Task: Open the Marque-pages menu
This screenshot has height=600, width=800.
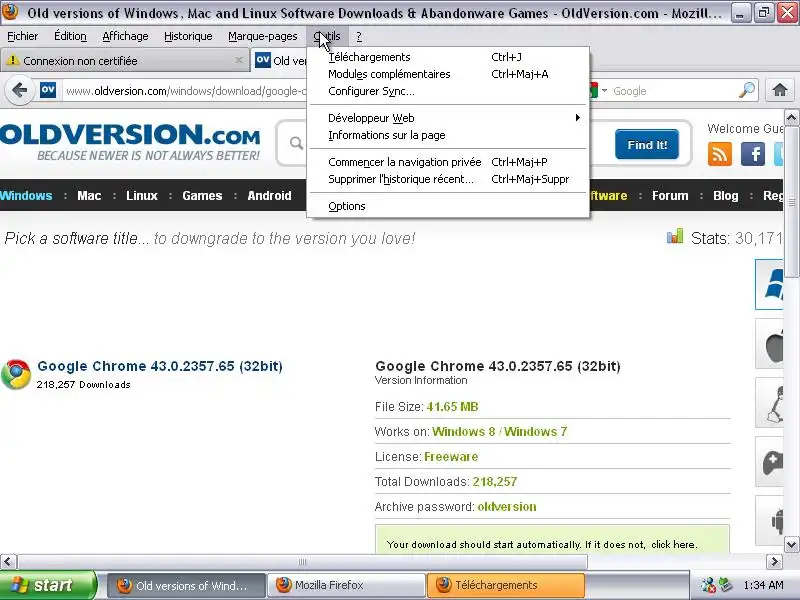Action: (263, 36)
